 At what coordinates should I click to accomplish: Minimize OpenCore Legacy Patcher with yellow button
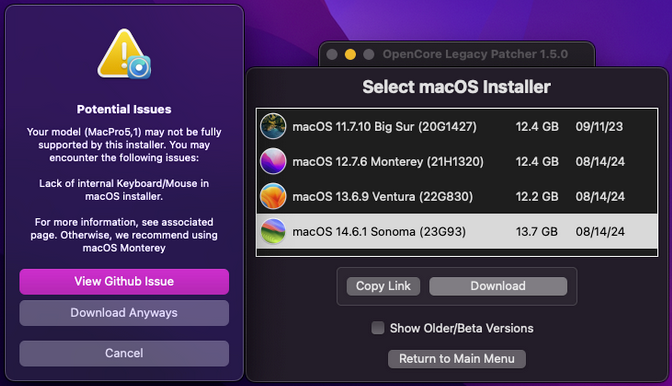(x=350, y=54)
